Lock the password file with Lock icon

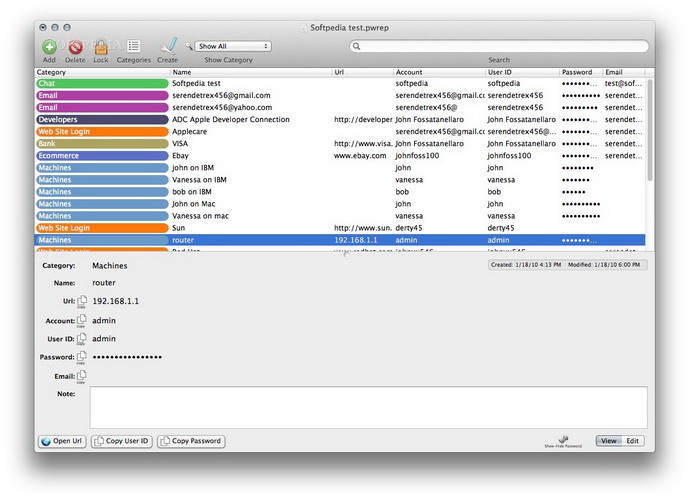point(101,46)
